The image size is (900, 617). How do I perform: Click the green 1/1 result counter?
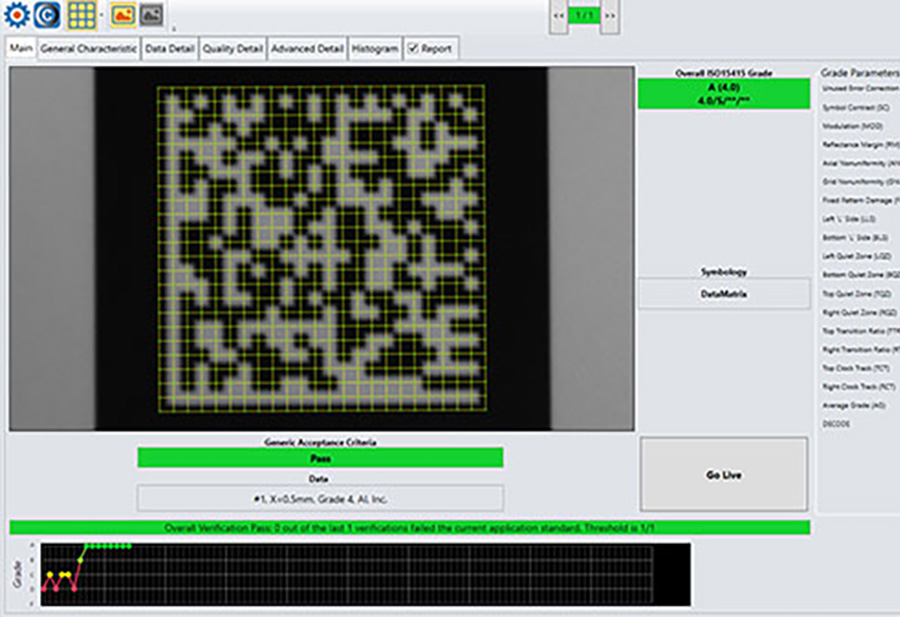tap(583, 15)
